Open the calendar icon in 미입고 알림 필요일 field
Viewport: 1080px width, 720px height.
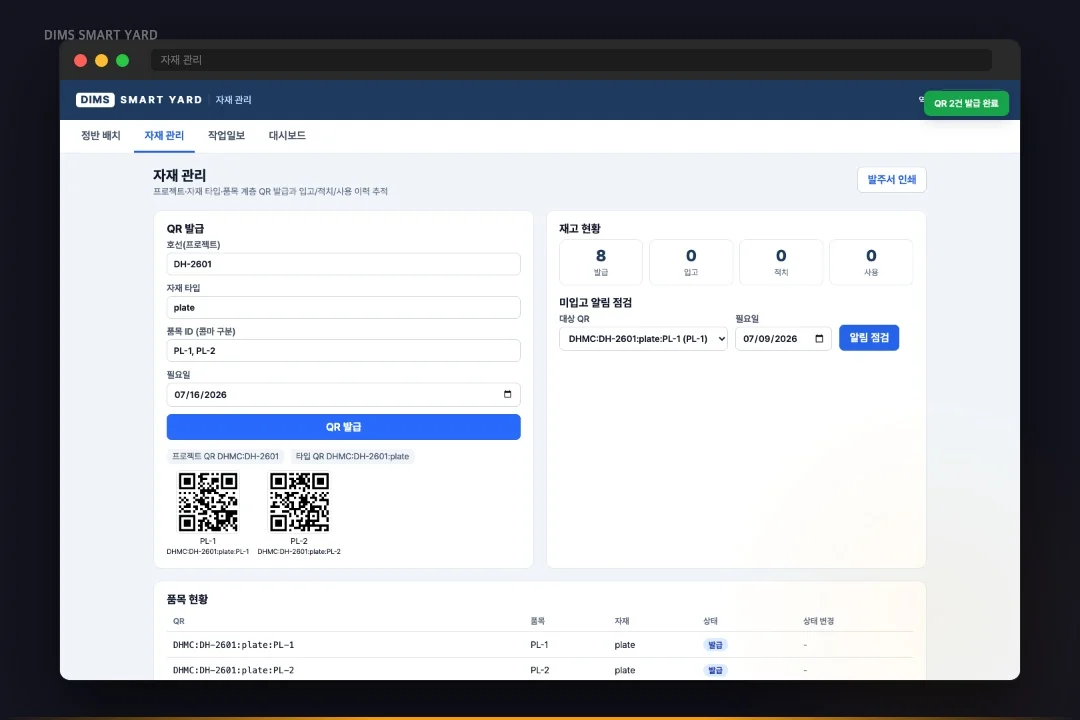click(x=819, y=338)
